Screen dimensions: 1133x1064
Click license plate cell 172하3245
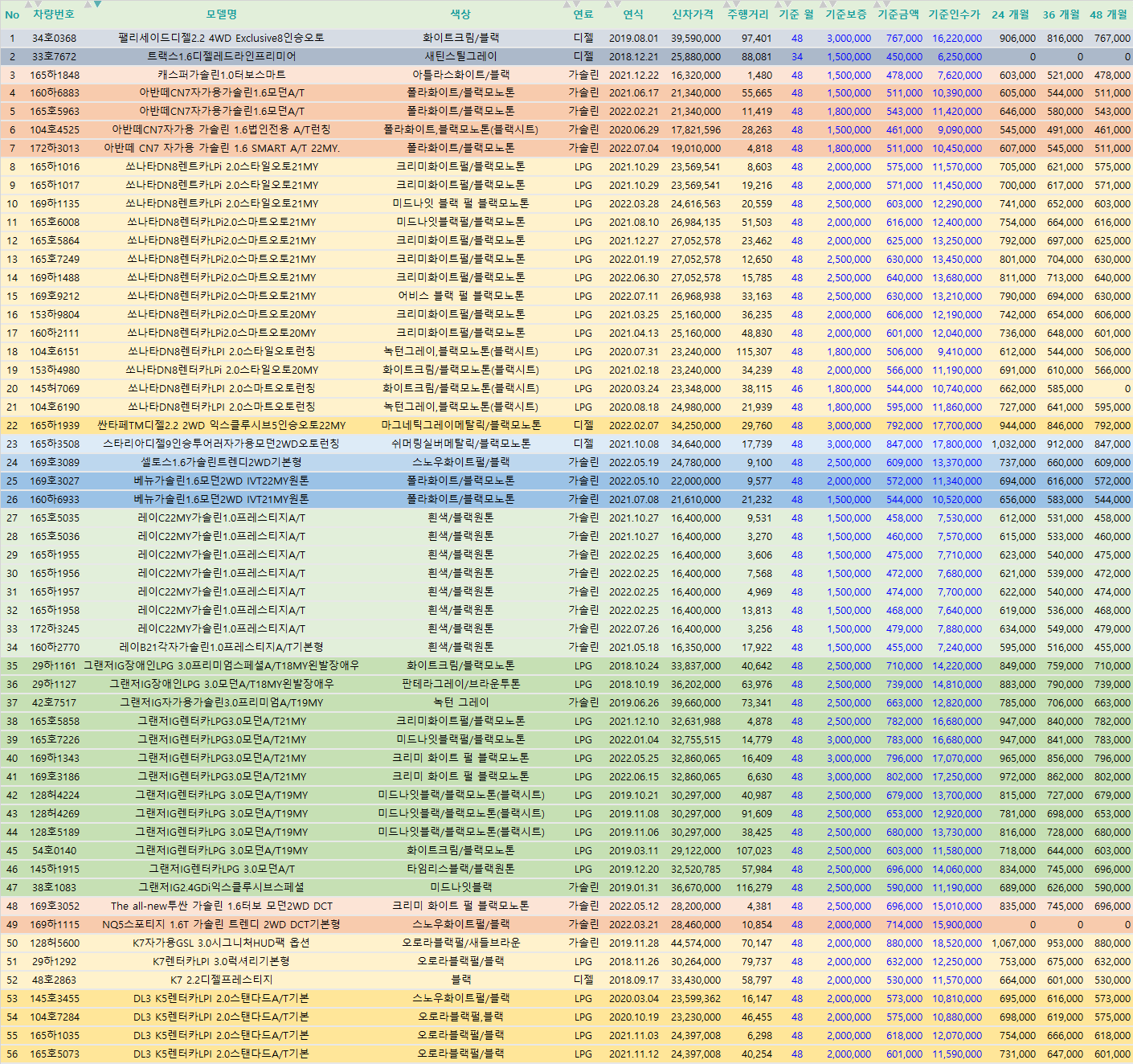(54, 628)
